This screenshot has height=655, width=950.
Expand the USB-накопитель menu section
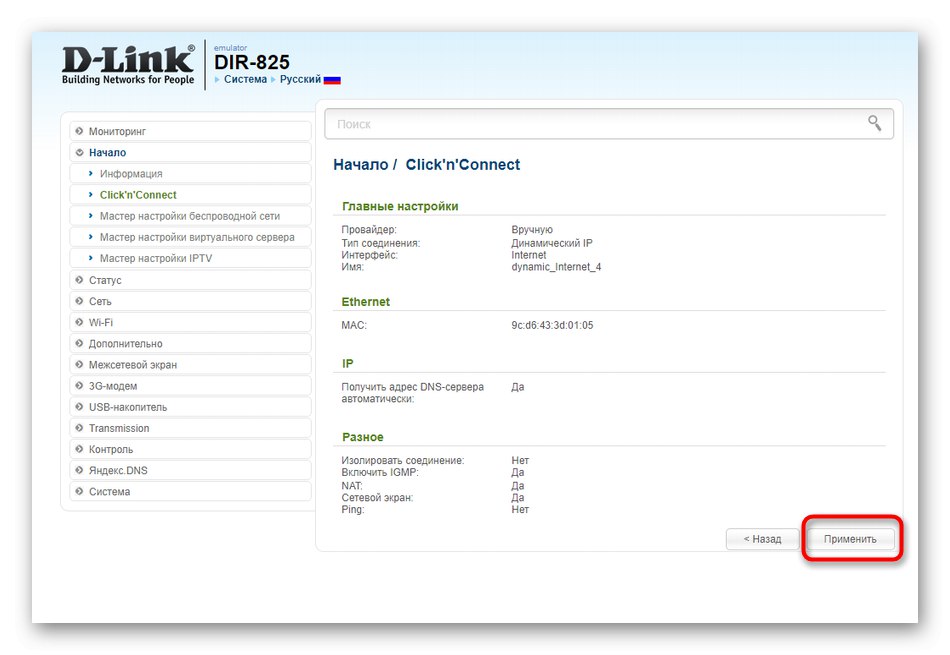[x=190, y=407]
